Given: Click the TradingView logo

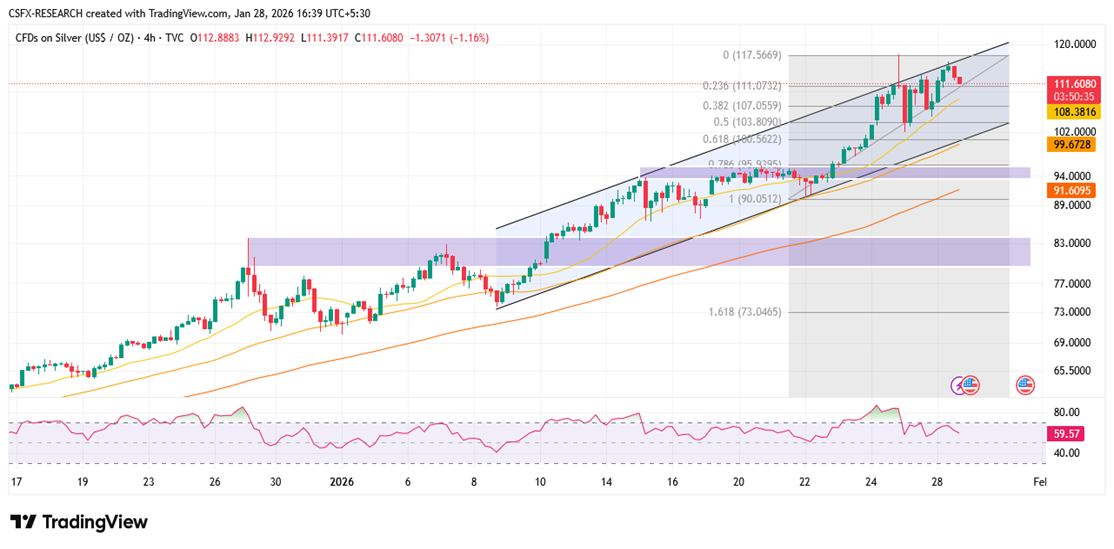Looking at the screenshot, I should [x=79, y=522].
